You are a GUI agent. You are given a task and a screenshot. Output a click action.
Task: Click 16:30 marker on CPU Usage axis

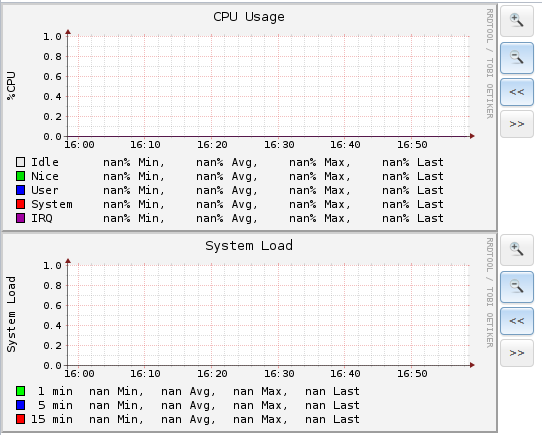point(279,145)
